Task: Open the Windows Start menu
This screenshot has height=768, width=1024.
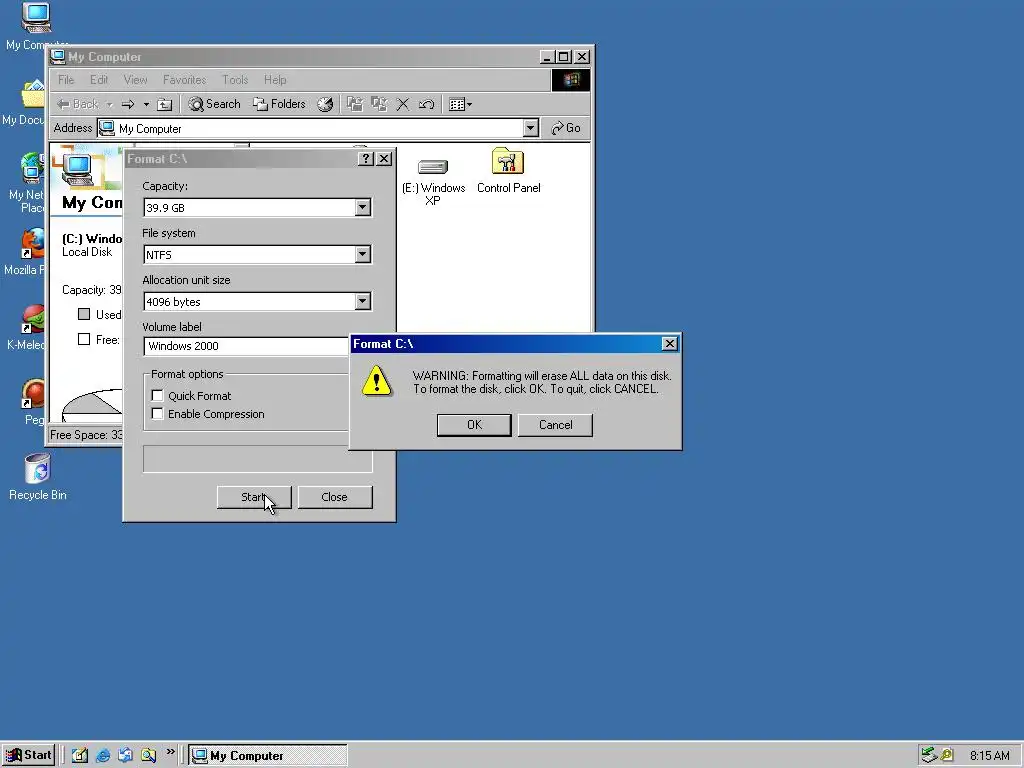Action: click(x=28, y=756)
